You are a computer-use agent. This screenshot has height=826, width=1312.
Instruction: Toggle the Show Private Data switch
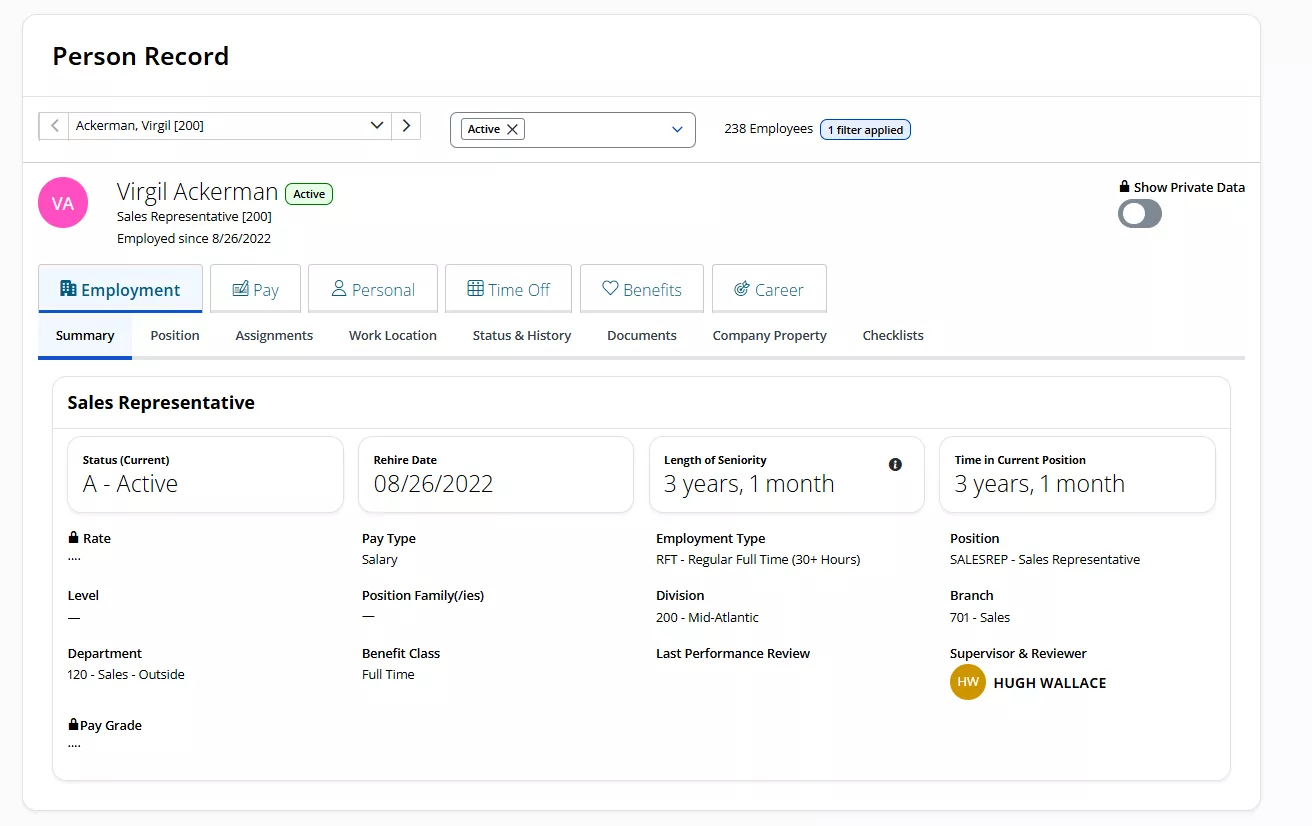click(1139, 213)
